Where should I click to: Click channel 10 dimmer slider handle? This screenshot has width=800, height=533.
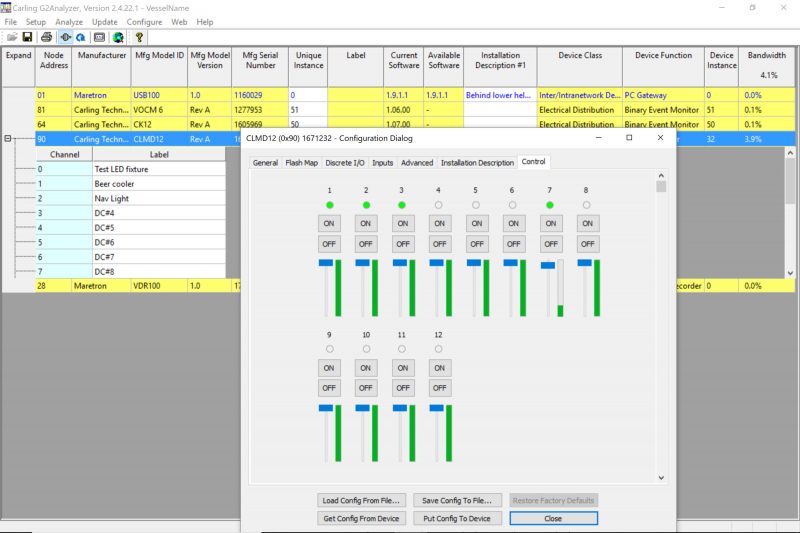[x=363, y=408]
